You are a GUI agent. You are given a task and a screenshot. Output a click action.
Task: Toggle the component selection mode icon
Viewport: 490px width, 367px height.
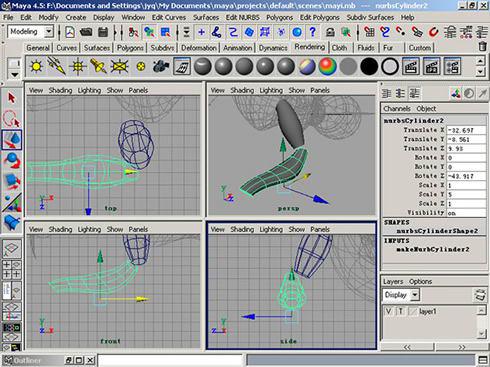point(165,32)
